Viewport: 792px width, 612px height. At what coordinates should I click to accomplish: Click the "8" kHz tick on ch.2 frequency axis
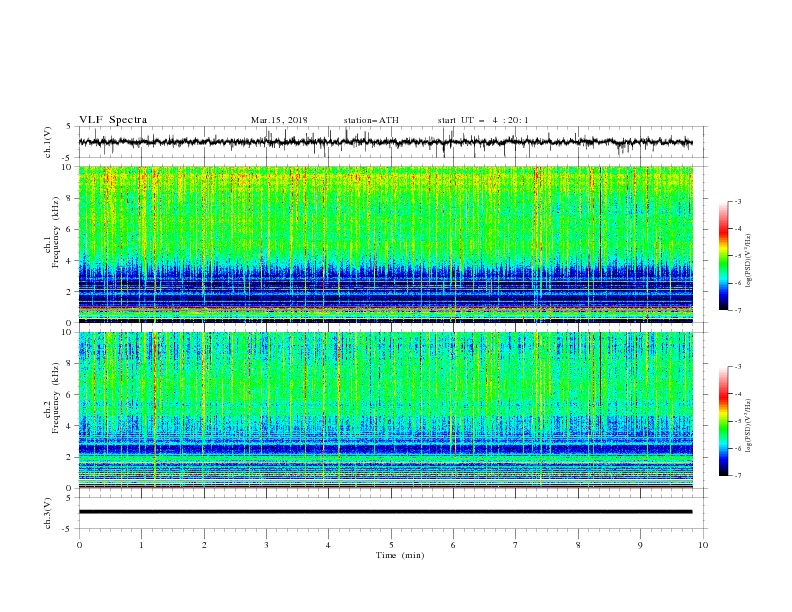(x=70, y=364)
